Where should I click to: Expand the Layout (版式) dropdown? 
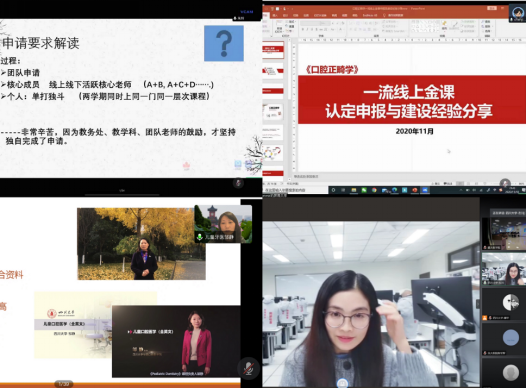[x=292, y=22]
